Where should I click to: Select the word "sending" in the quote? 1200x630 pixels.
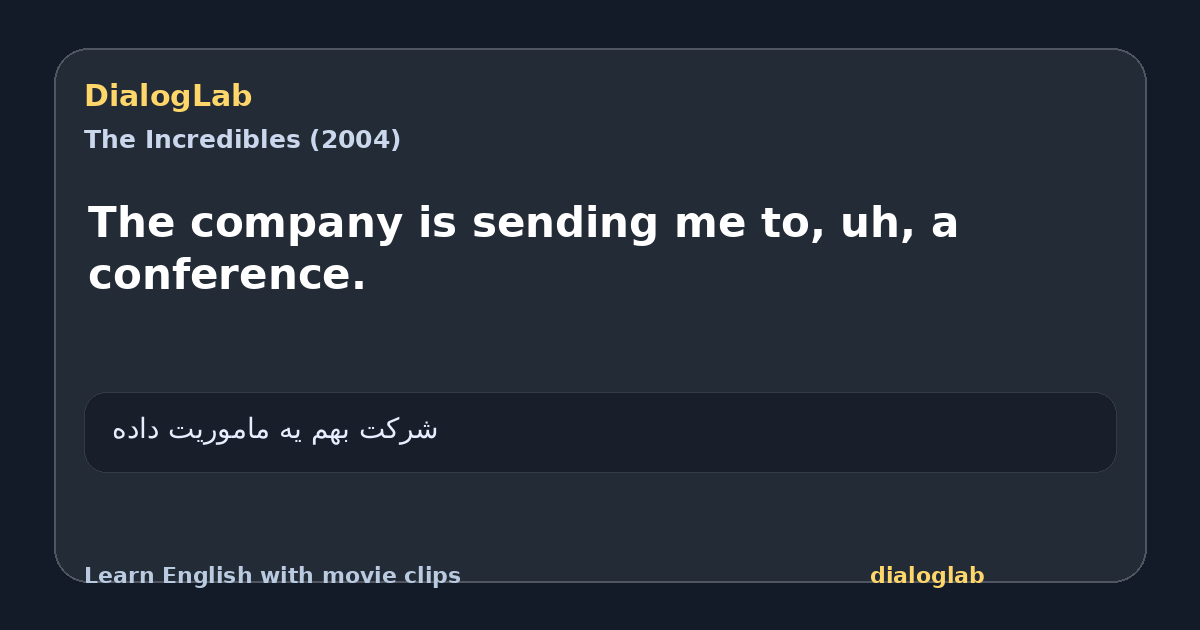click(567, 223)
